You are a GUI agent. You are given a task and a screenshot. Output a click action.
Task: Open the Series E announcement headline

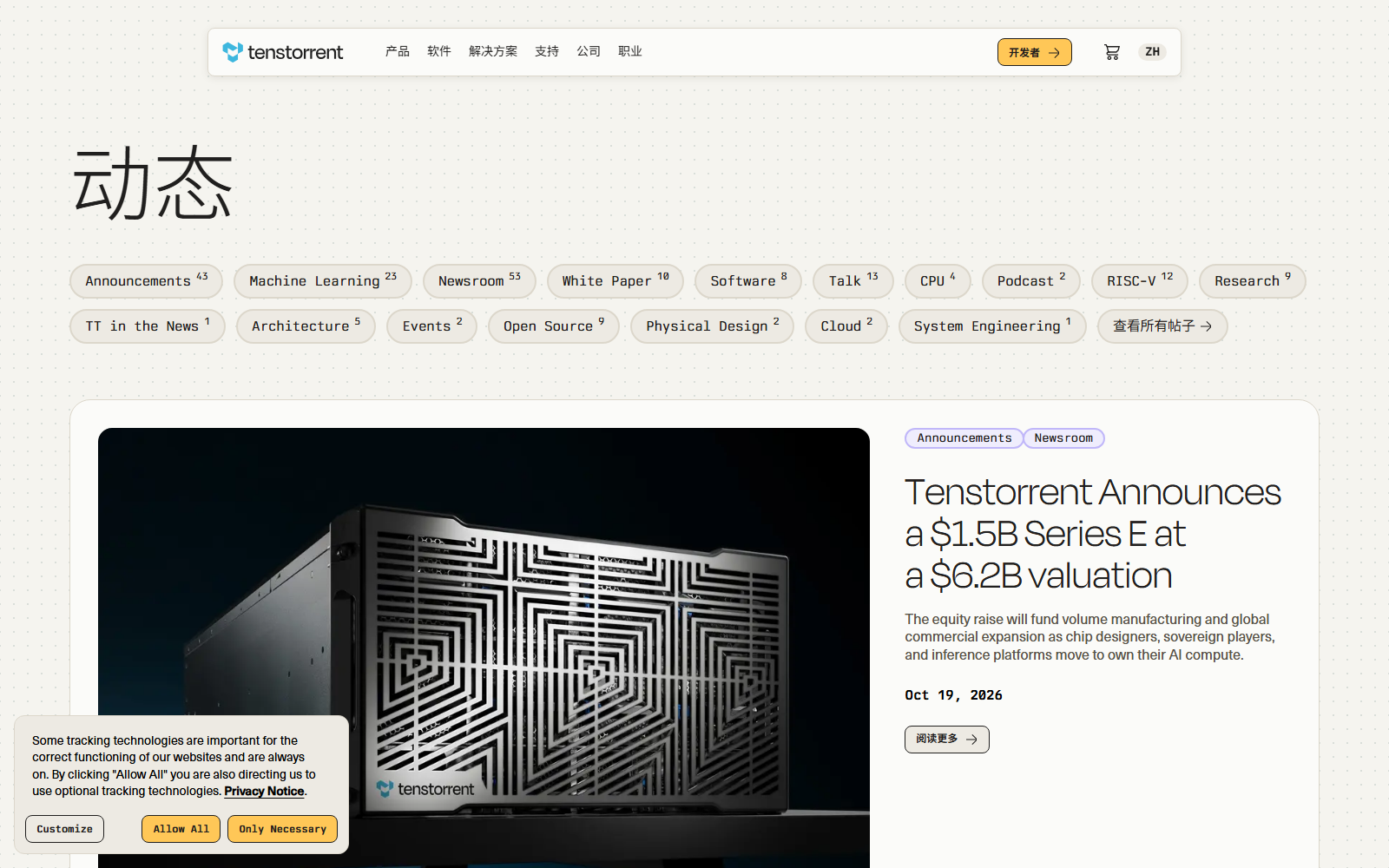[1092, 534]
